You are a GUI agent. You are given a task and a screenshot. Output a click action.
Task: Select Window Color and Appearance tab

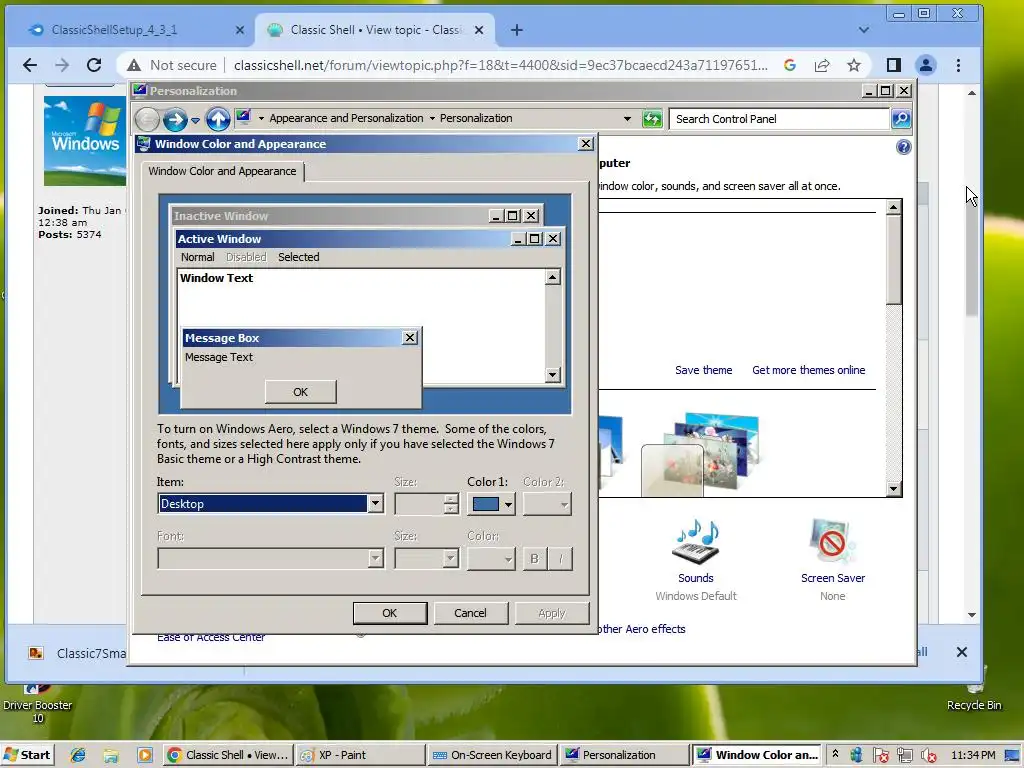click(222, 171)
